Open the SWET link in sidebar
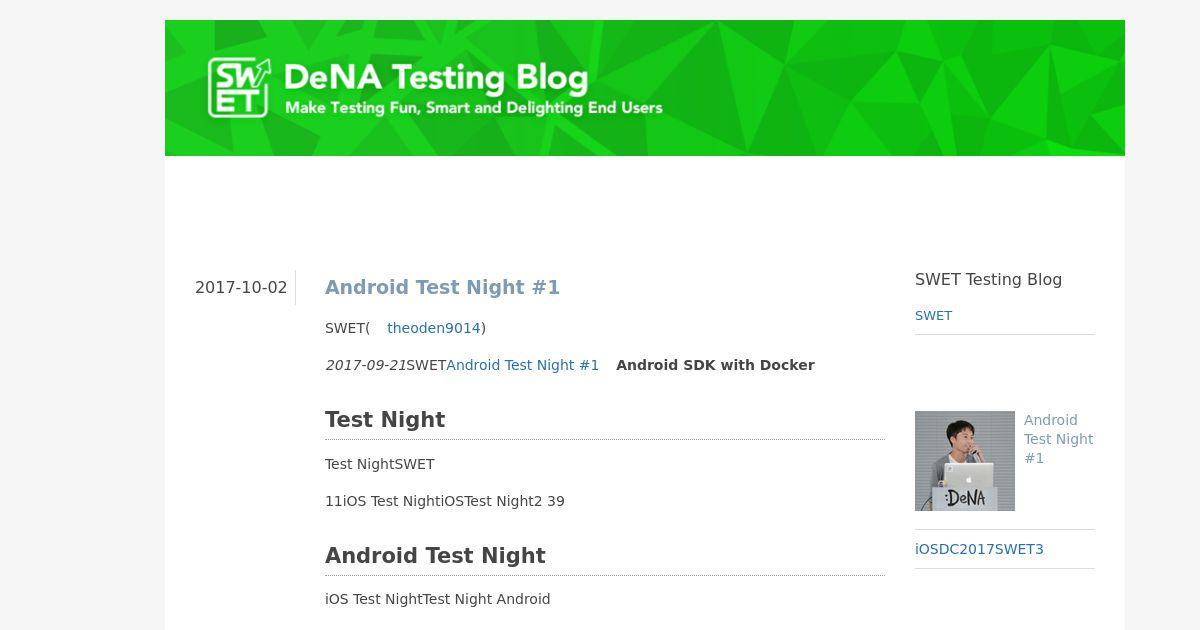 pos(933,315)
